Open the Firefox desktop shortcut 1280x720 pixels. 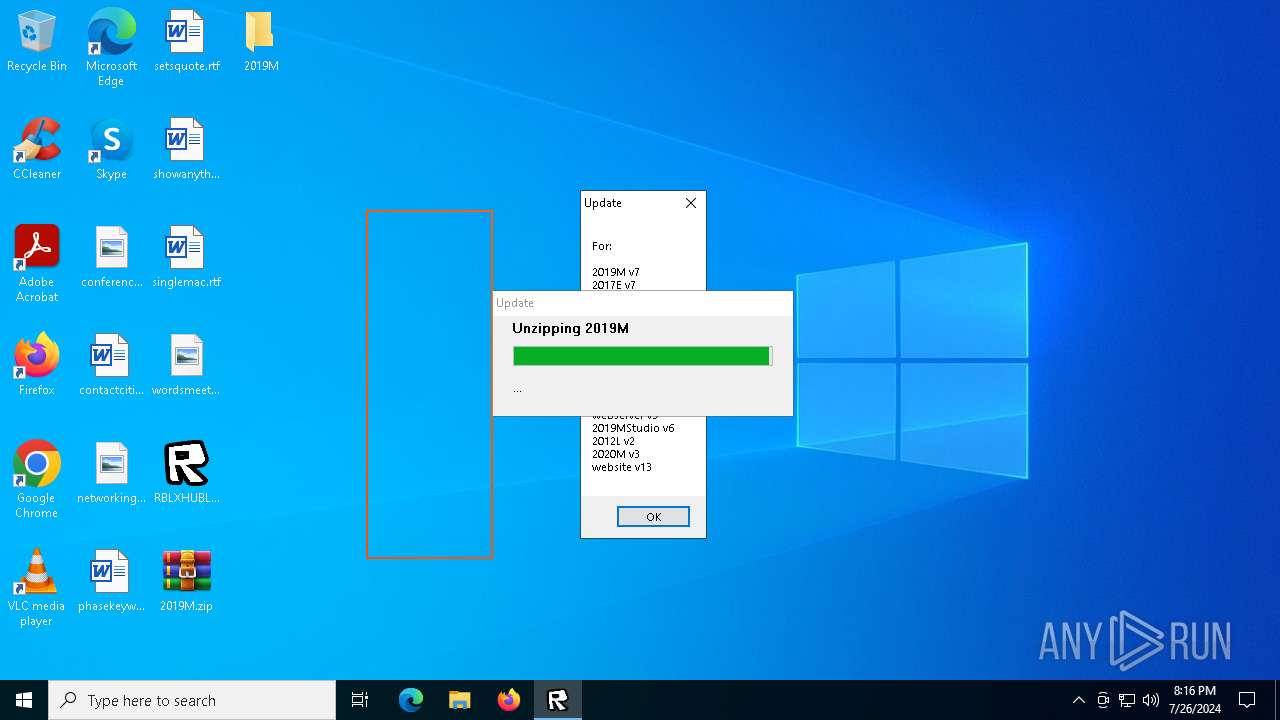click(x=37, y=365)
